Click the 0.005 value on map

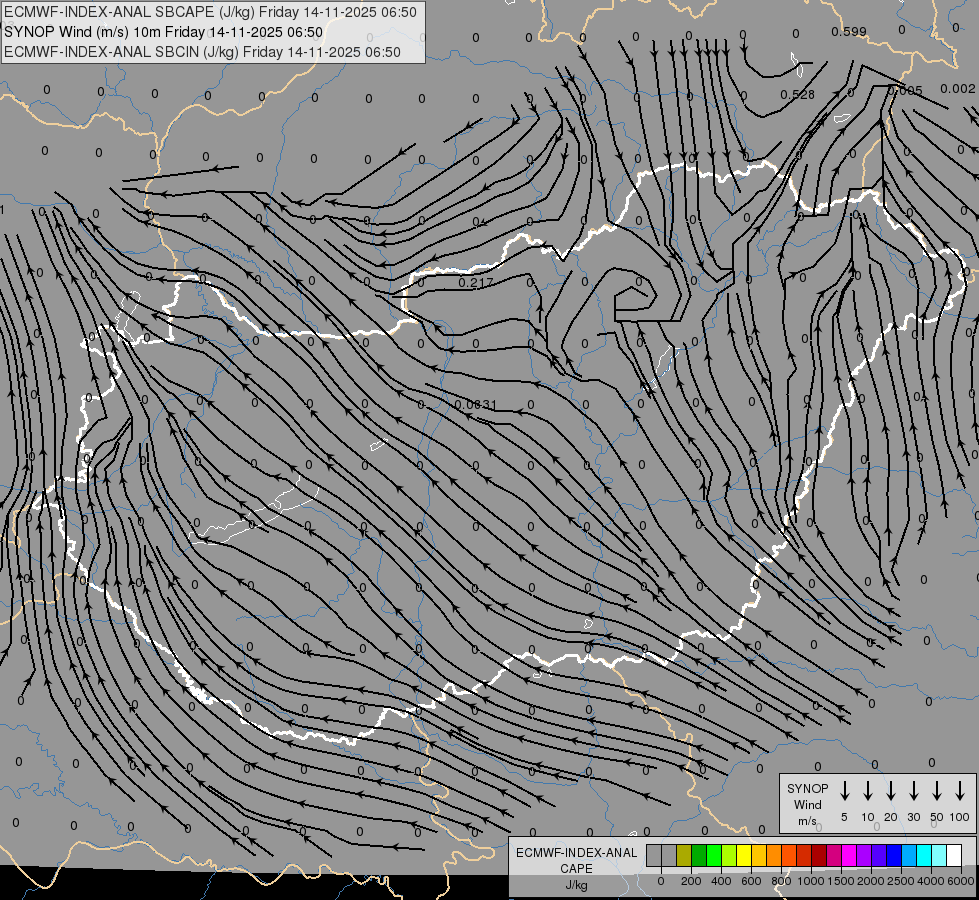click(x=905, y=91)
